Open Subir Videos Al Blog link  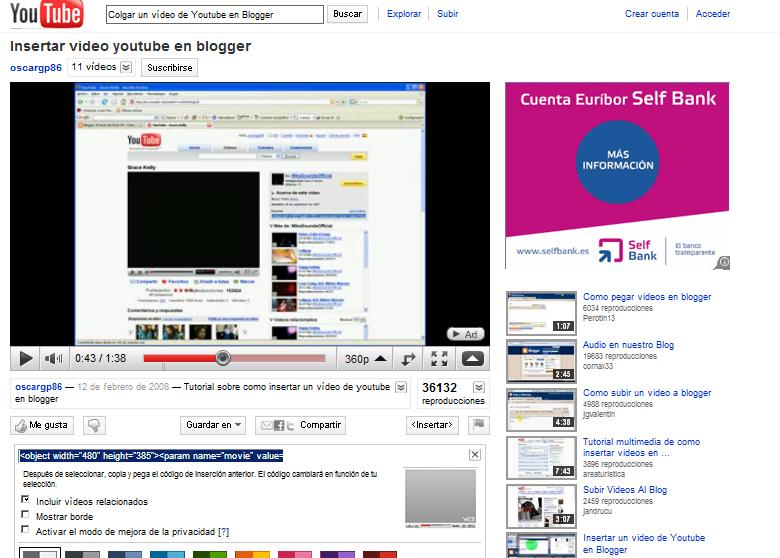pos(625,490)
